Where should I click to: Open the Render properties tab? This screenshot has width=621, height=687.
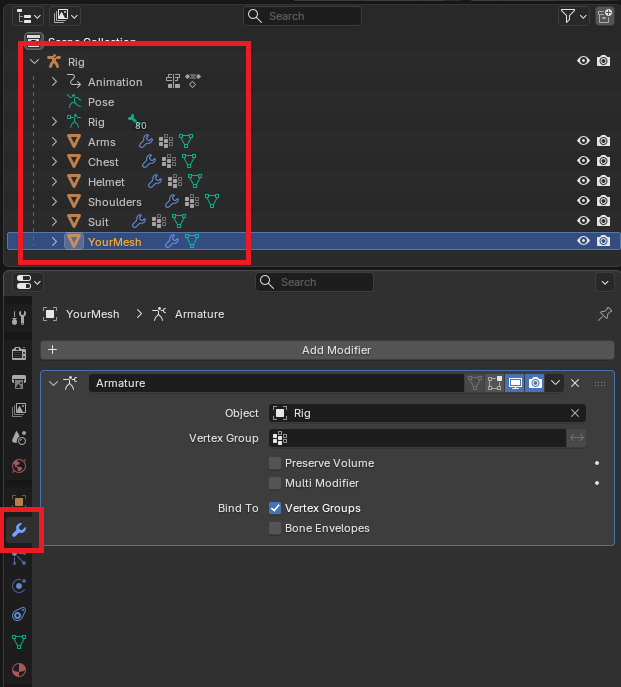[x=18, y=353]
